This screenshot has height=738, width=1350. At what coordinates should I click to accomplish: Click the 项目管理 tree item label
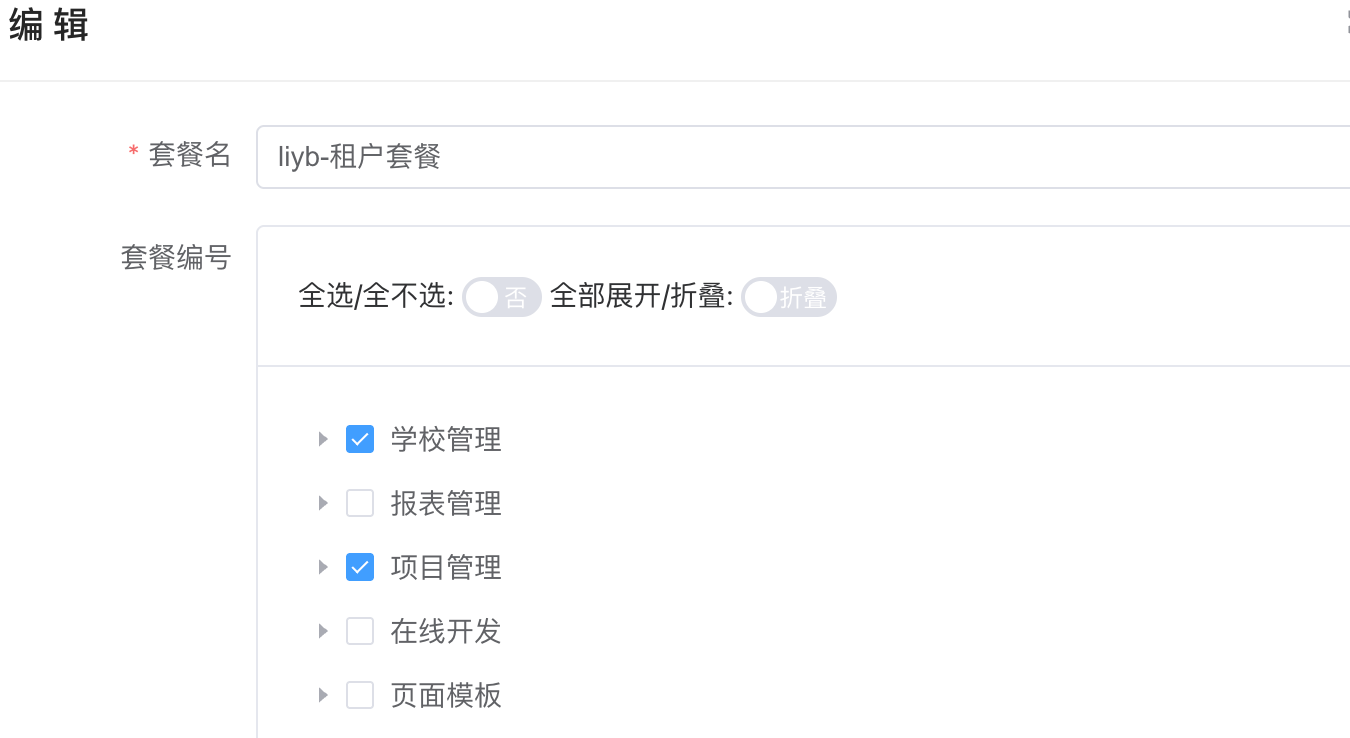point(446,567)
